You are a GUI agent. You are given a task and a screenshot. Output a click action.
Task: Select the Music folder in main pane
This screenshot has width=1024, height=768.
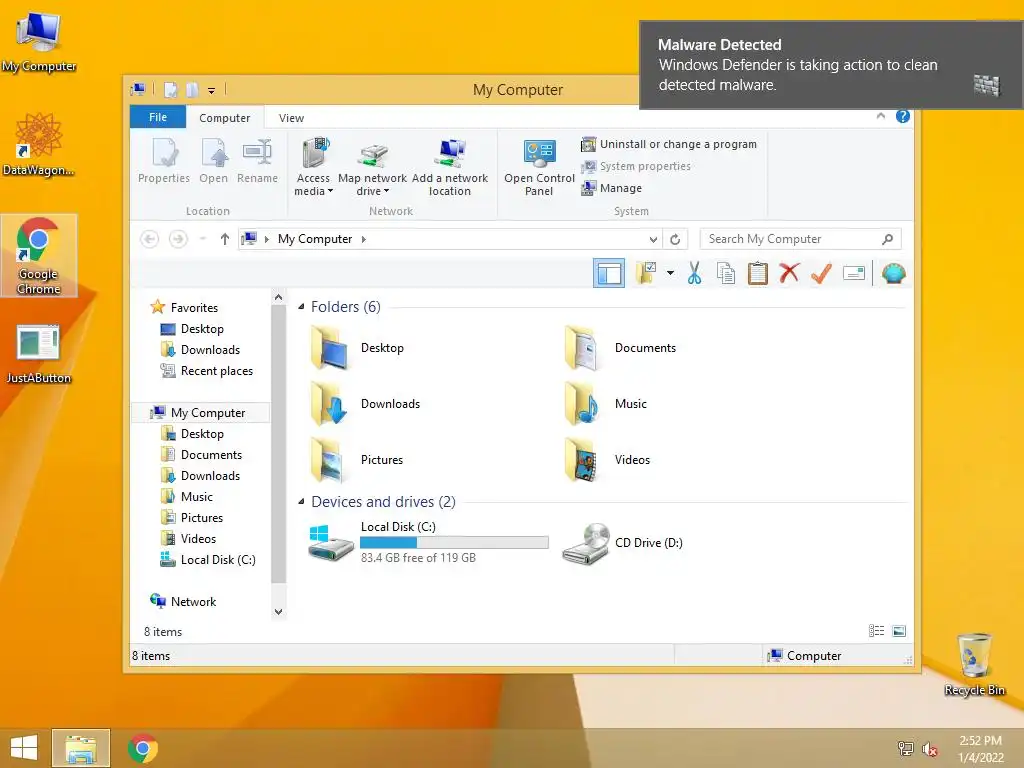point(607,404)
